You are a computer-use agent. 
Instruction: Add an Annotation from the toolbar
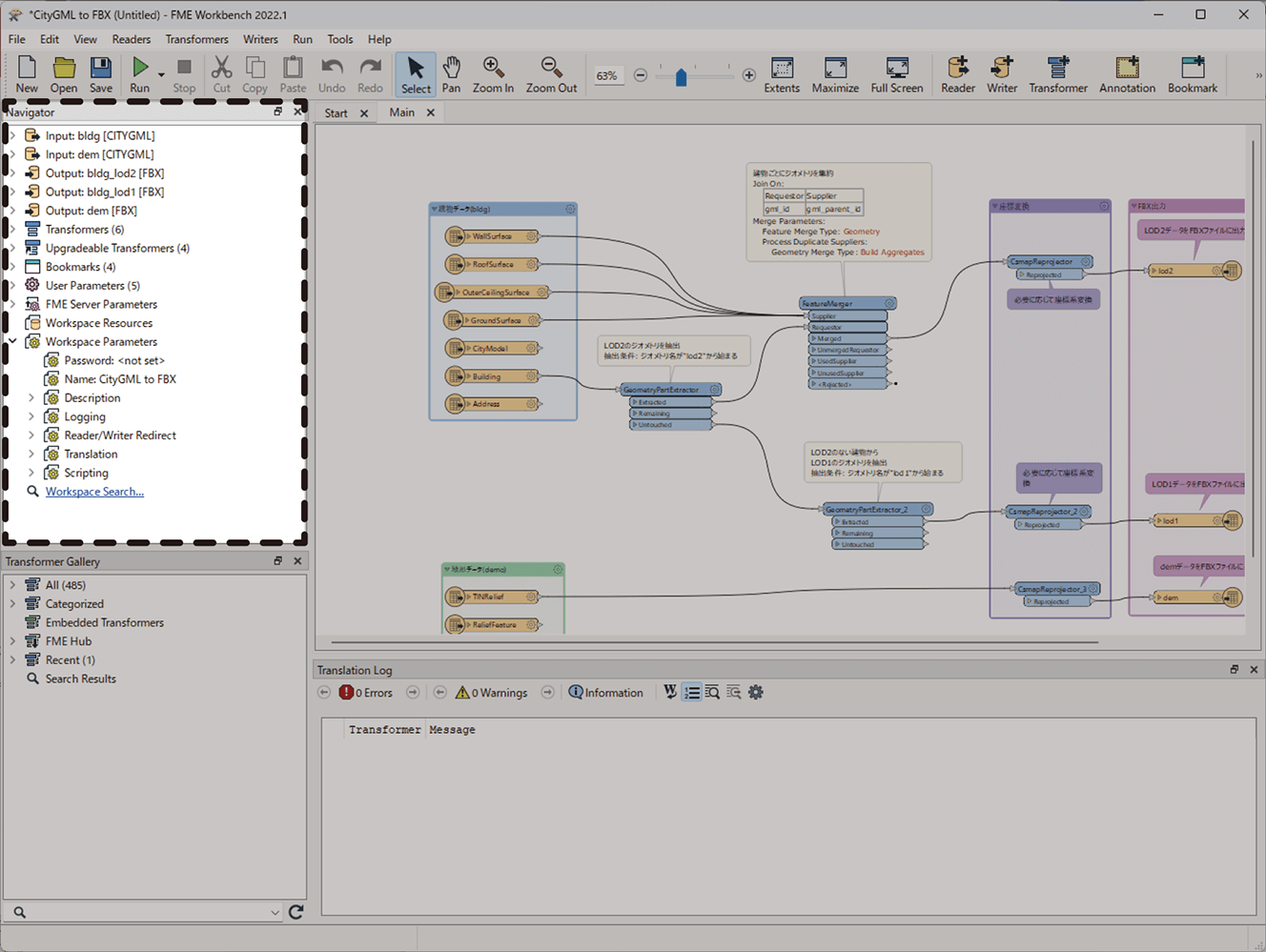(1127, 74)
